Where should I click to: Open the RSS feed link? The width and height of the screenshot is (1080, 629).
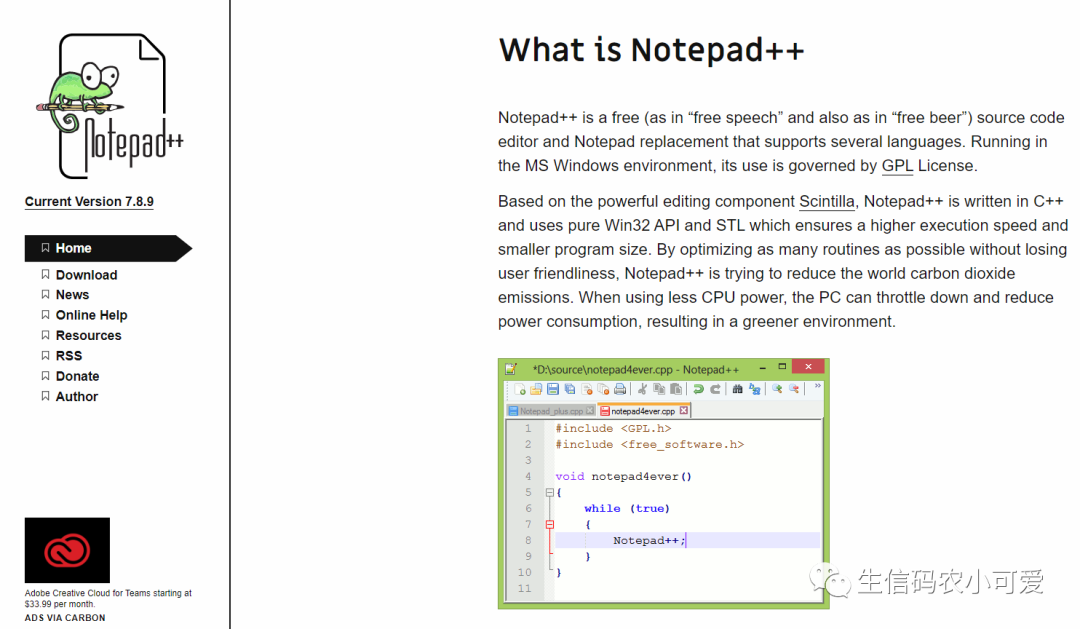[69, 355]
